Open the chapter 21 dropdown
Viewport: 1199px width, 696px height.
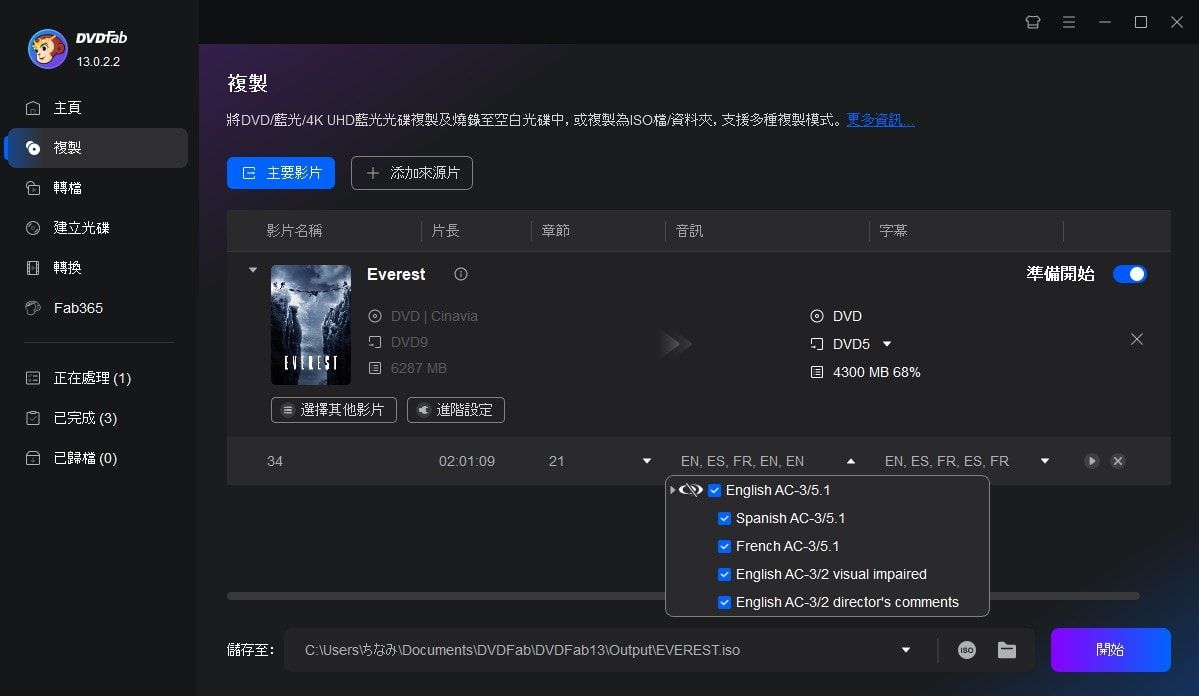[x=647, y=461]
